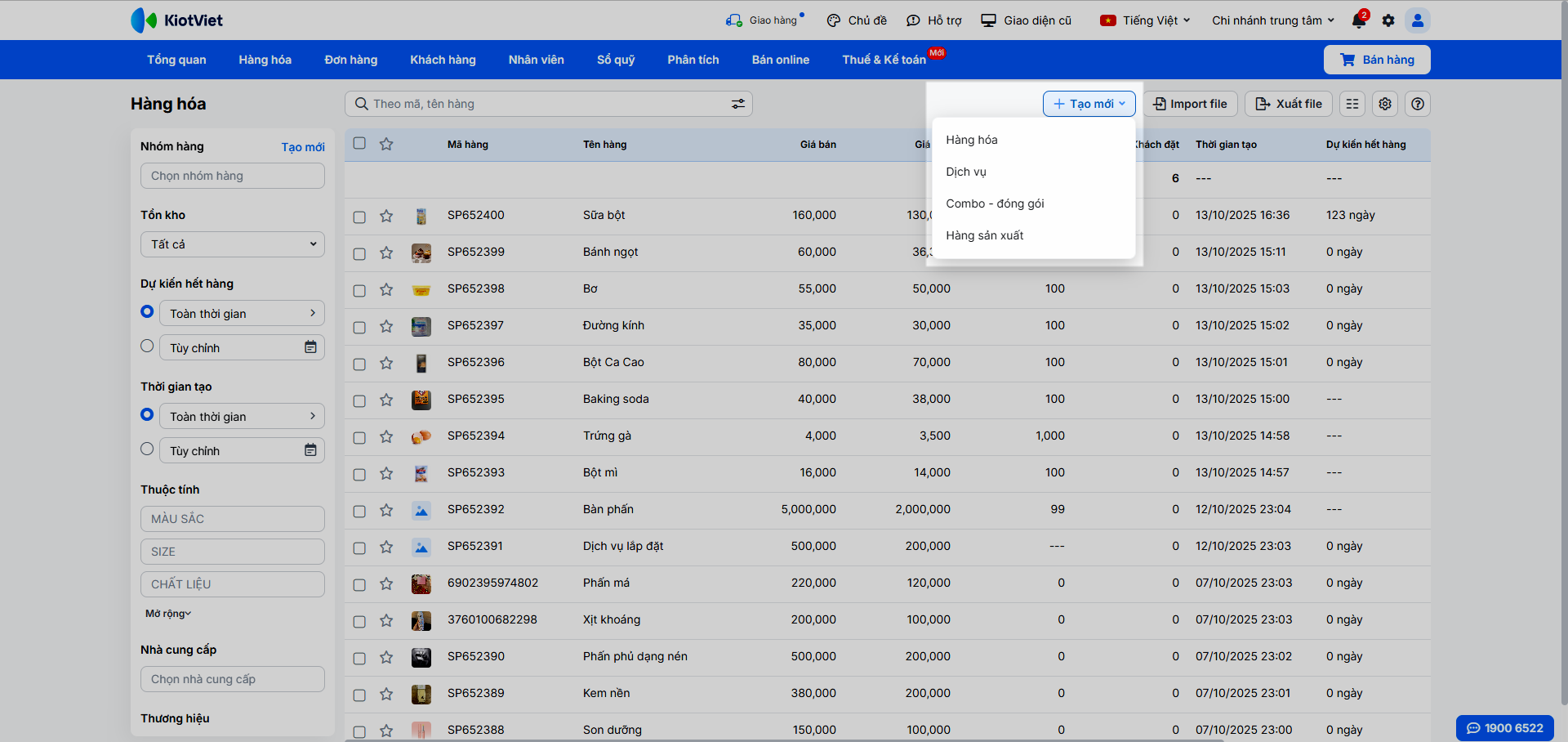Image resolution: width=1568 pixels, height=742 pixels.
Task: Star the Bơ product row
Action: point(386,289)
